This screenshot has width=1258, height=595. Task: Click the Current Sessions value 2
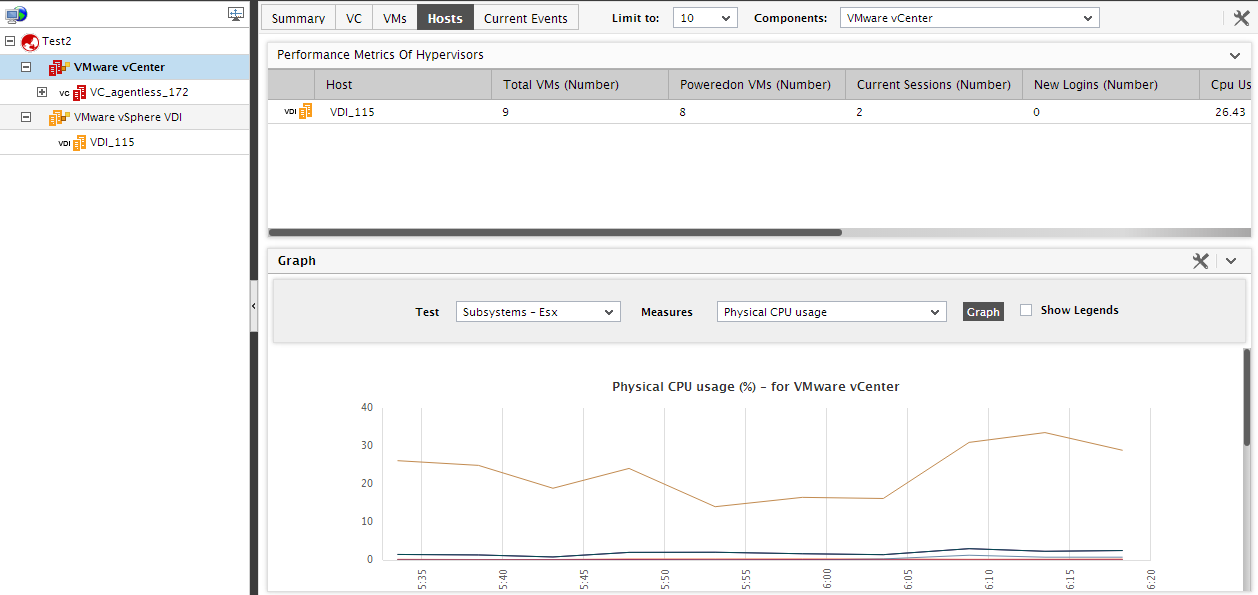pyautogui.click(x=860, y=112)
